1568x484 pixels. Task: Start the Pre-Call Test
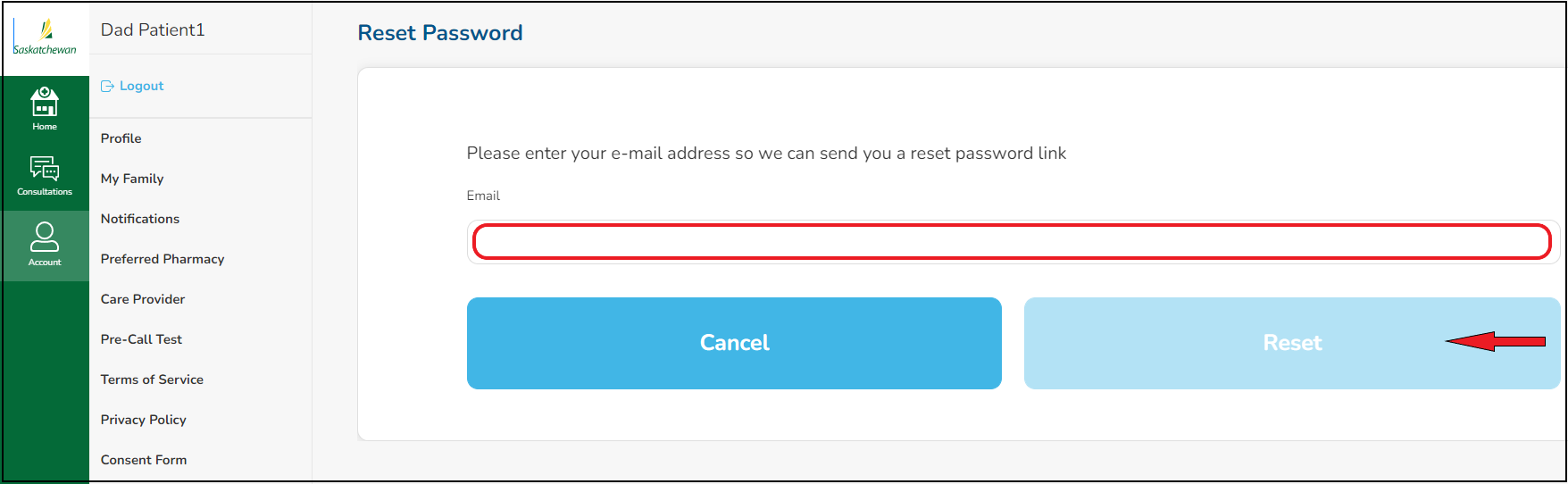[x=141, y=339]
